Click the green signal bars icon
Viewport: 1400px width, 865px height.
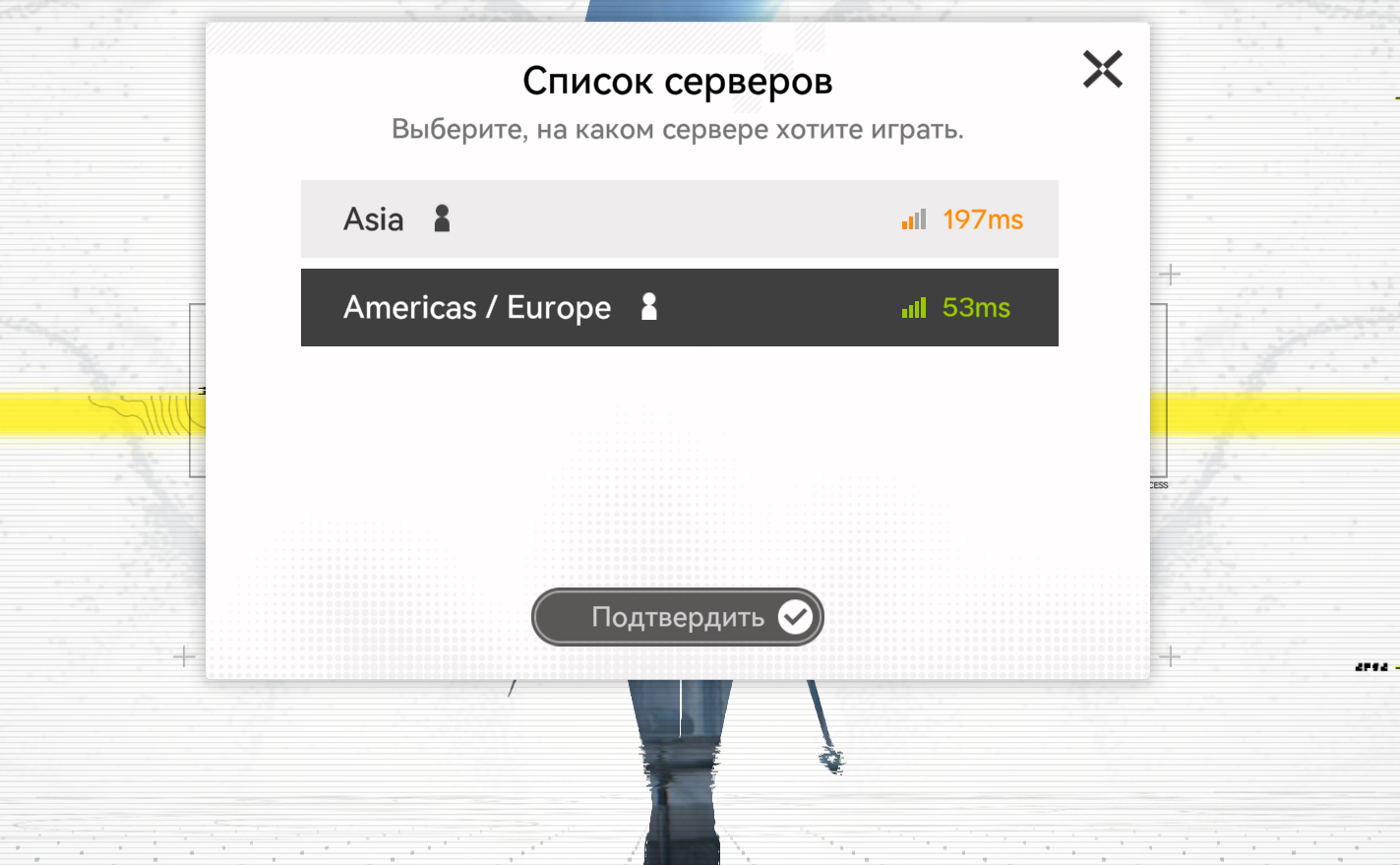coord(914,308)
